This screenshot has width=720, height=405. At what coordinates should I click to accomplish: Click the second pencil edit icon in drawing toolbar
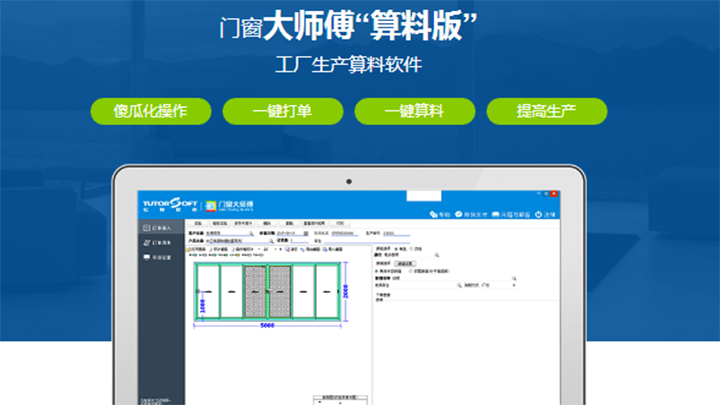tap(233, 249)
